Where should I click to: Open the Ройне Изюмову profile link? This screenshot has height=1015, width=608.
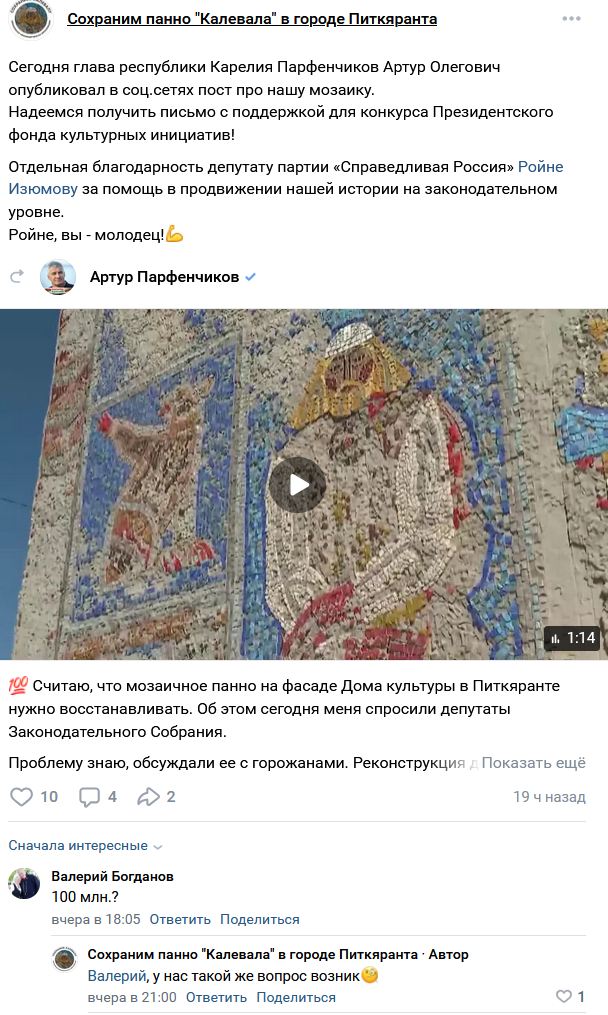pyautogui.click(x=286, y=178)
